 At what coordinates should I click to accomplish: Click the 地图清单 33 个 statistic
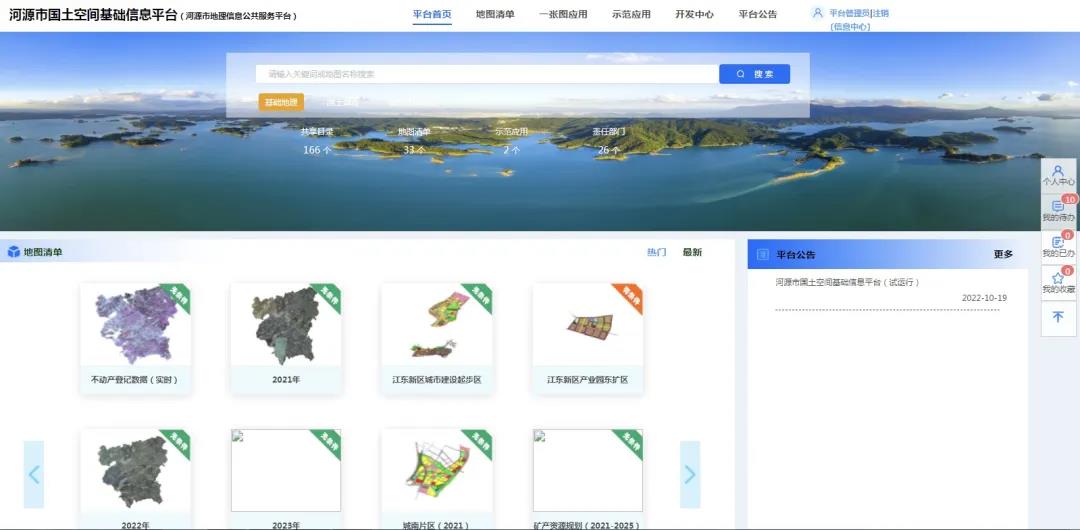[414, 141]
